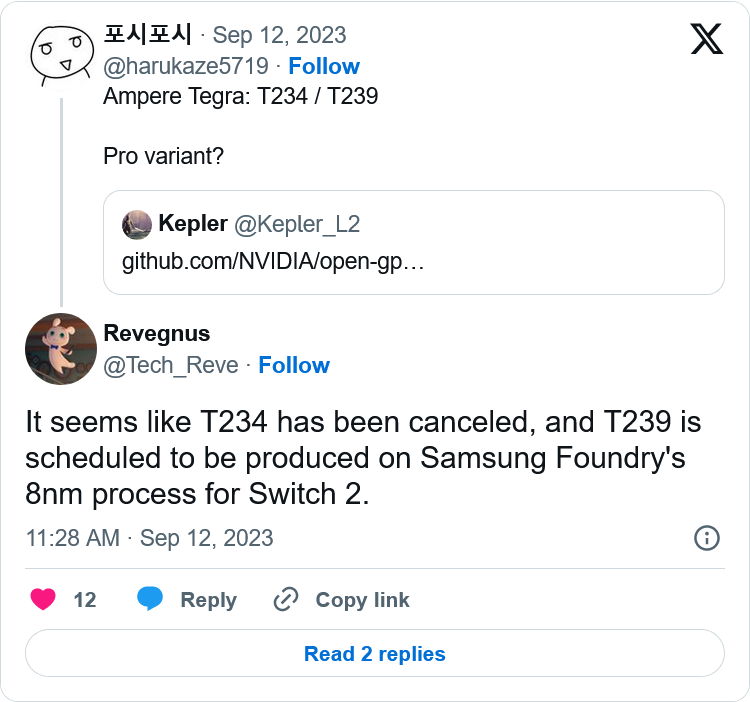750x702 pixels.
Task: Open Read 2 replies
Action: (x=375, y=654)
